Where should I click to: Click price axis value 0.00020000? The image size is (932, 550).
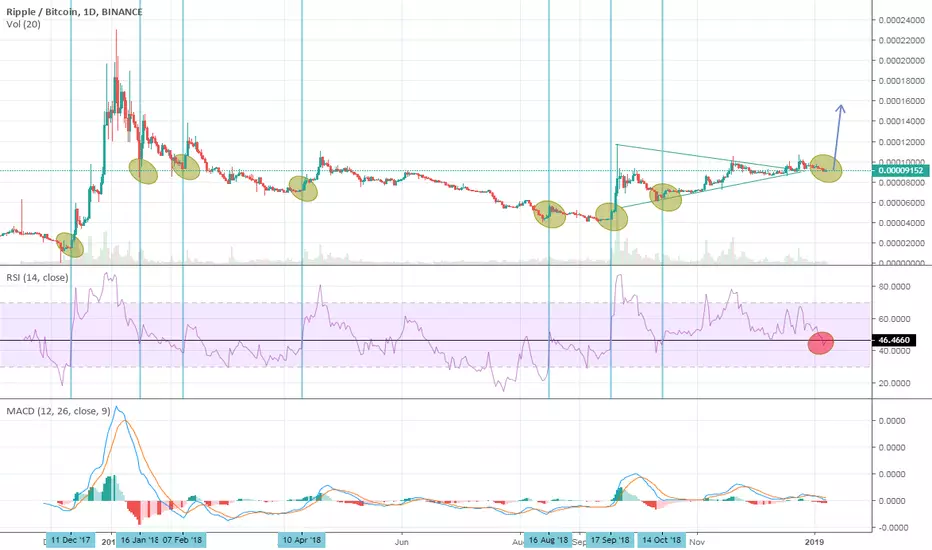902,61
